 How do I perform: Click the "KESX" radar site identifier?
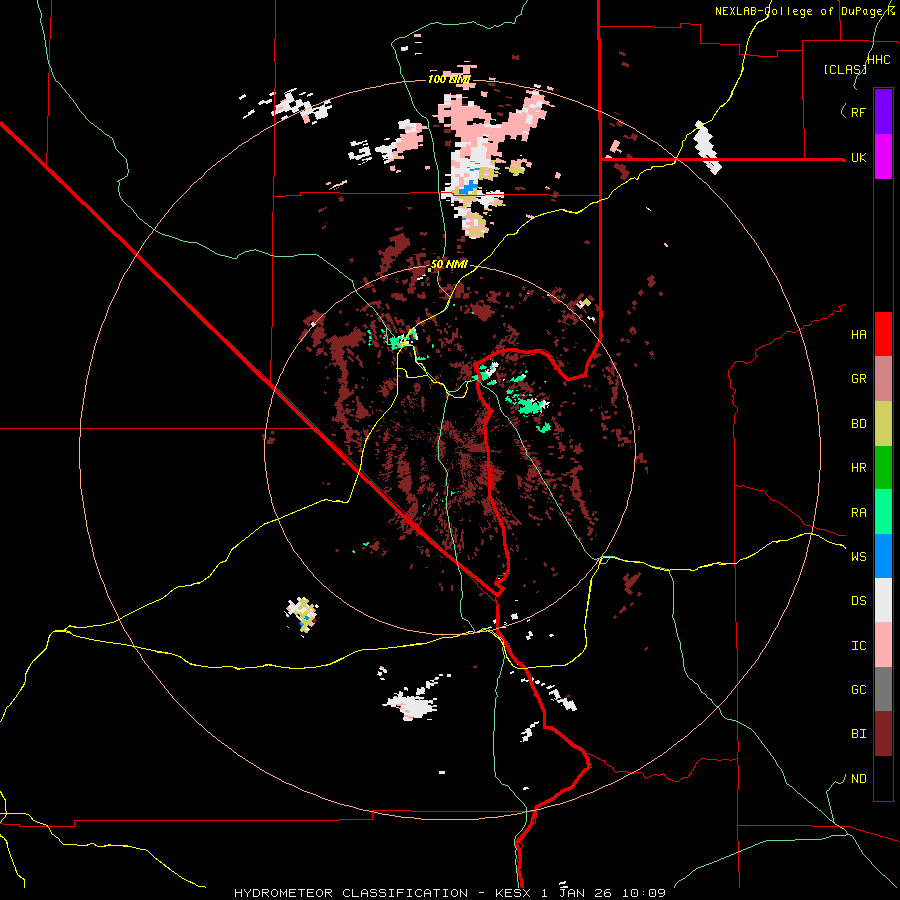pos(514,893)
